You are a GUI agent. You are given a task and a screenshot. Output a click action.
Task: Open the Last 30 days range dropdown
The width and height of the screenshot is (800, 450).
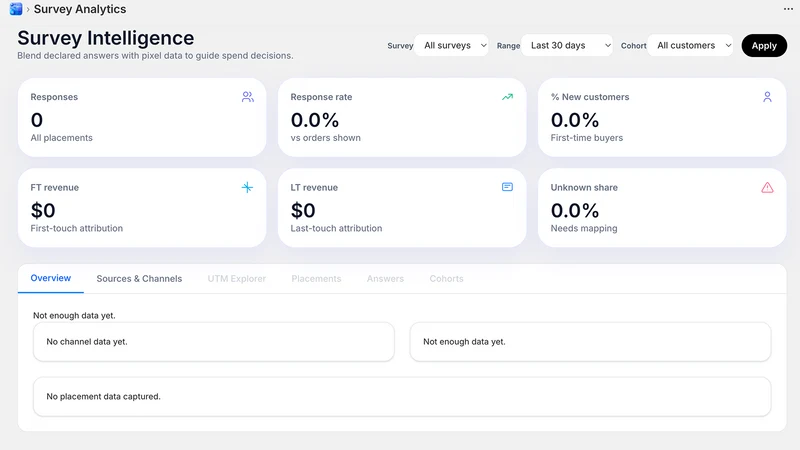(567, 45)
